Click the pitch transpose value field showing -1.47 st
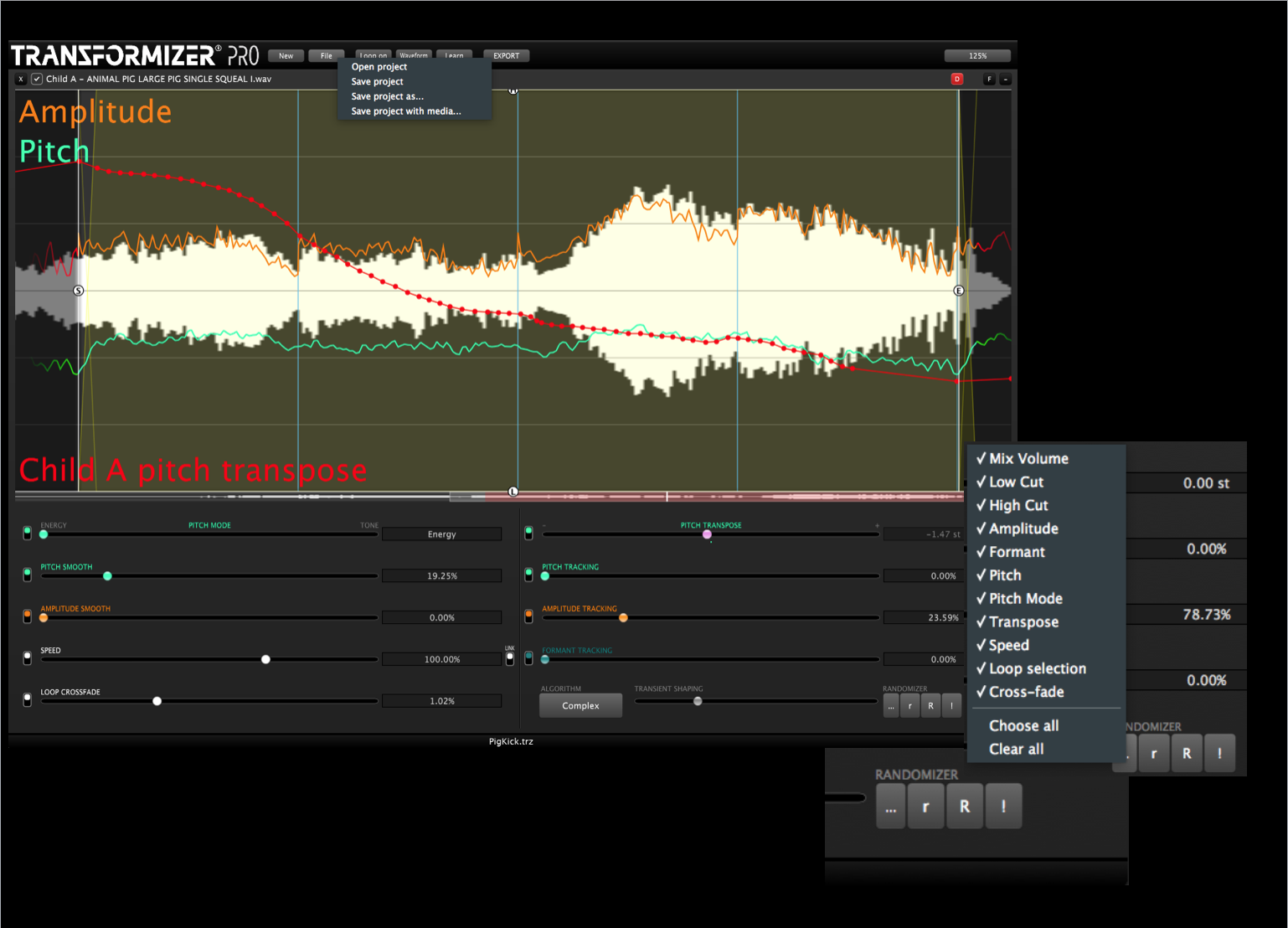 (x=924, y=534)
